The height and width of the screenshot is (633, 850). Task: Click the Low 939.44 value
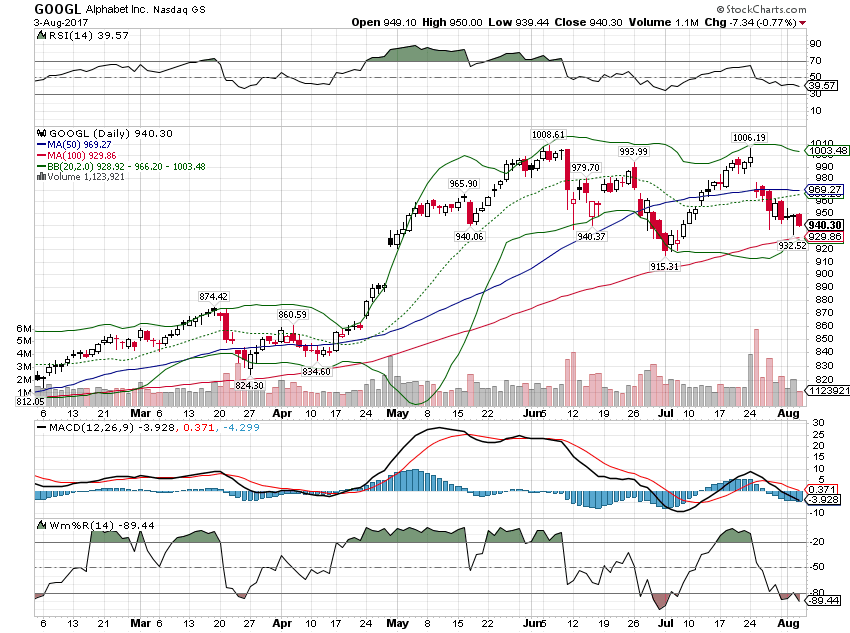click(x=518, y=22)
